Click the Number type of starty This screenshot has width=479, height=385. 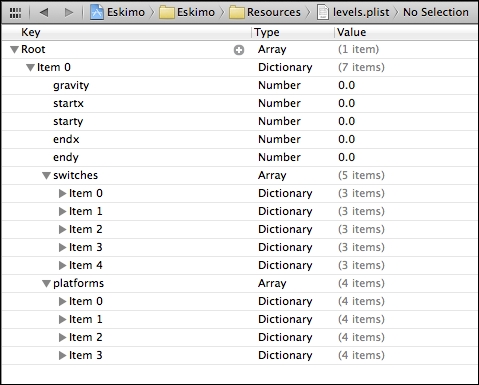279,121
